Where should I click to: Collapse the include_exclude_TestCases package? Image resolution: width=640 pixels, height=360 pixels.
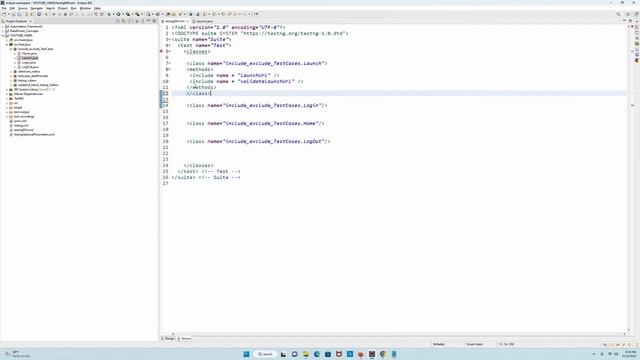coord(11,49)
